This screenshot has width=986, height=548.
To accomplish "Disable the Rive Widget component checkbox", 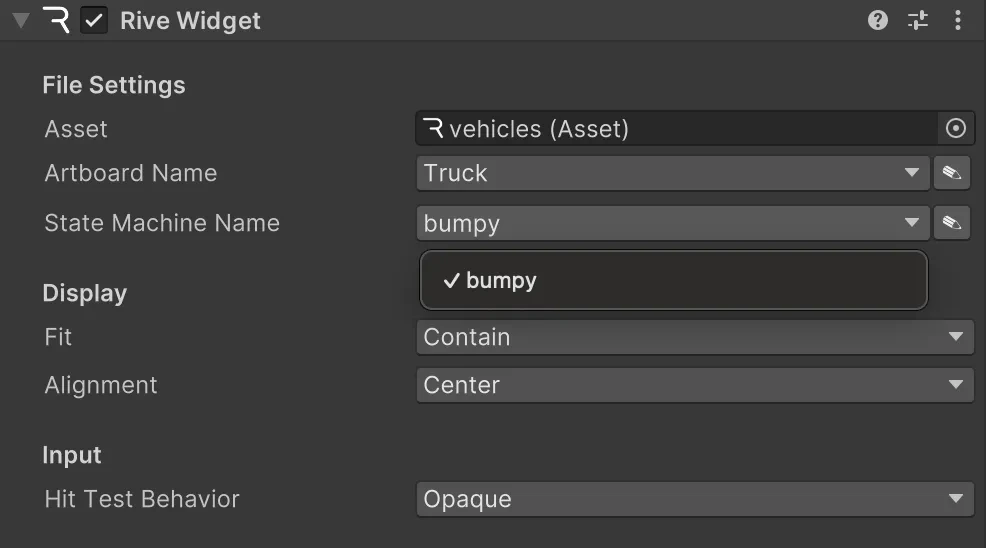I will 94,21.
